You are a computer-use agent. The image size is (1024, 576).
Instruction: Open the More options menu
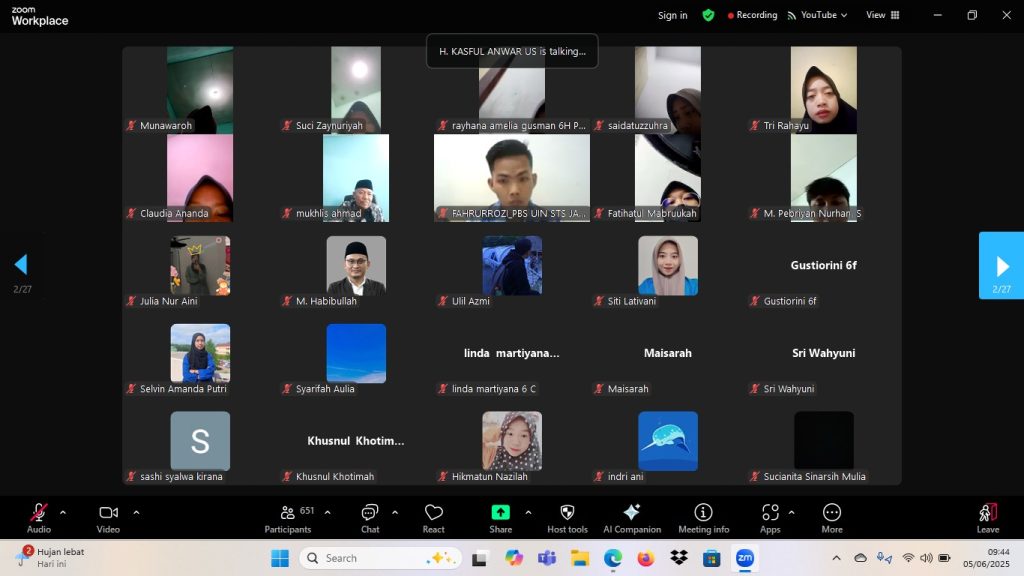(x=831, y=517)
